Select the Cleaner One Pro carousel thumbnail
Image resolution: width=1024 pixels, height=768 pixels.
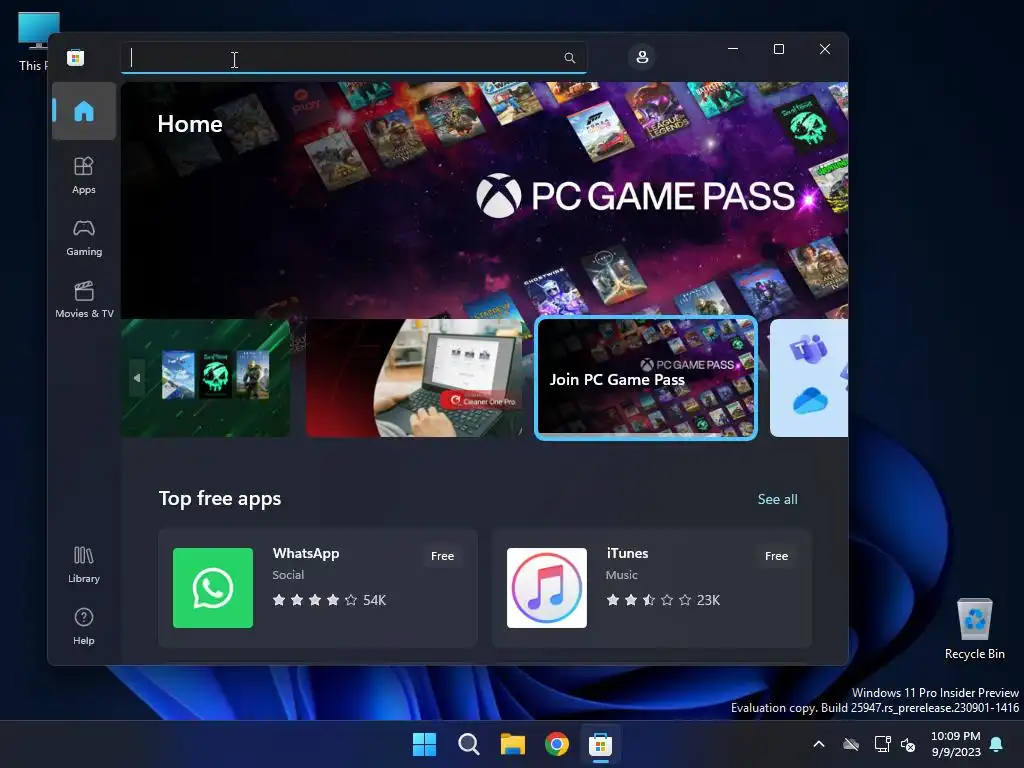414,377
